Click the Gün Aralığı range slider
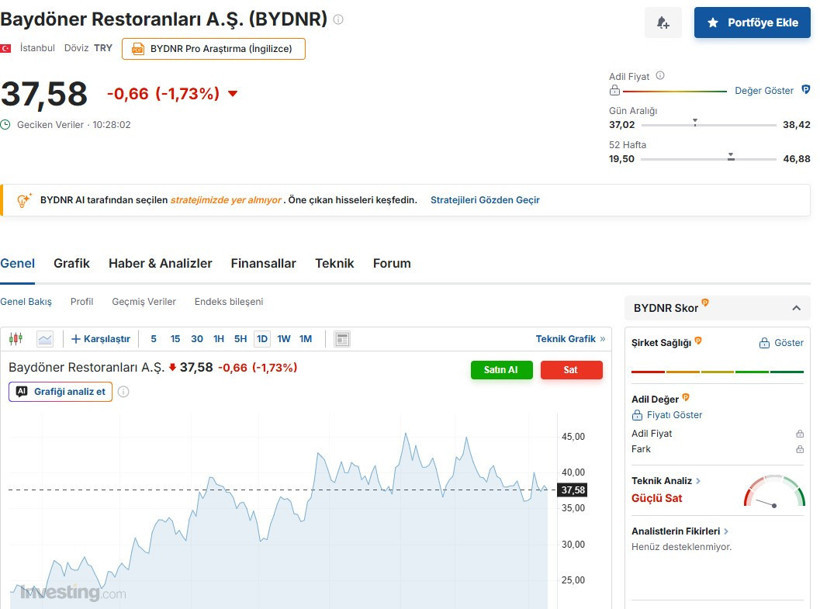 tap(709, 124)
